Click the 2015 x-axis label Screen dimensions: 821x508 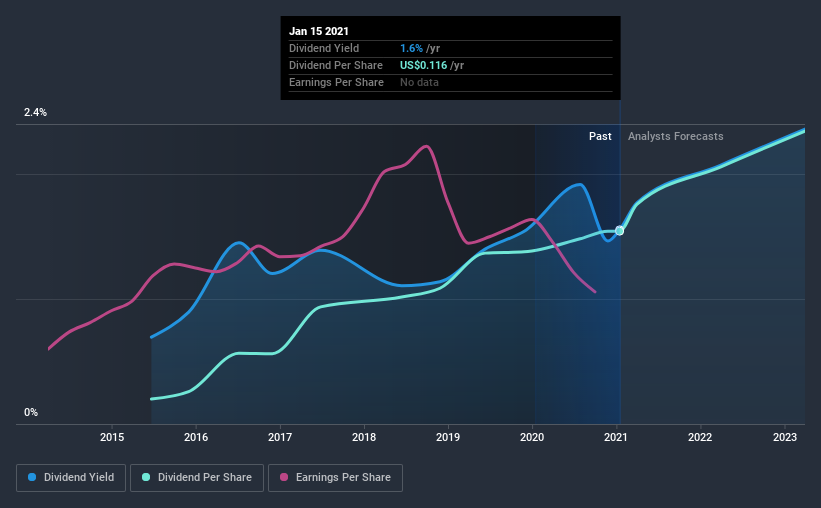(x=112, y=437)
